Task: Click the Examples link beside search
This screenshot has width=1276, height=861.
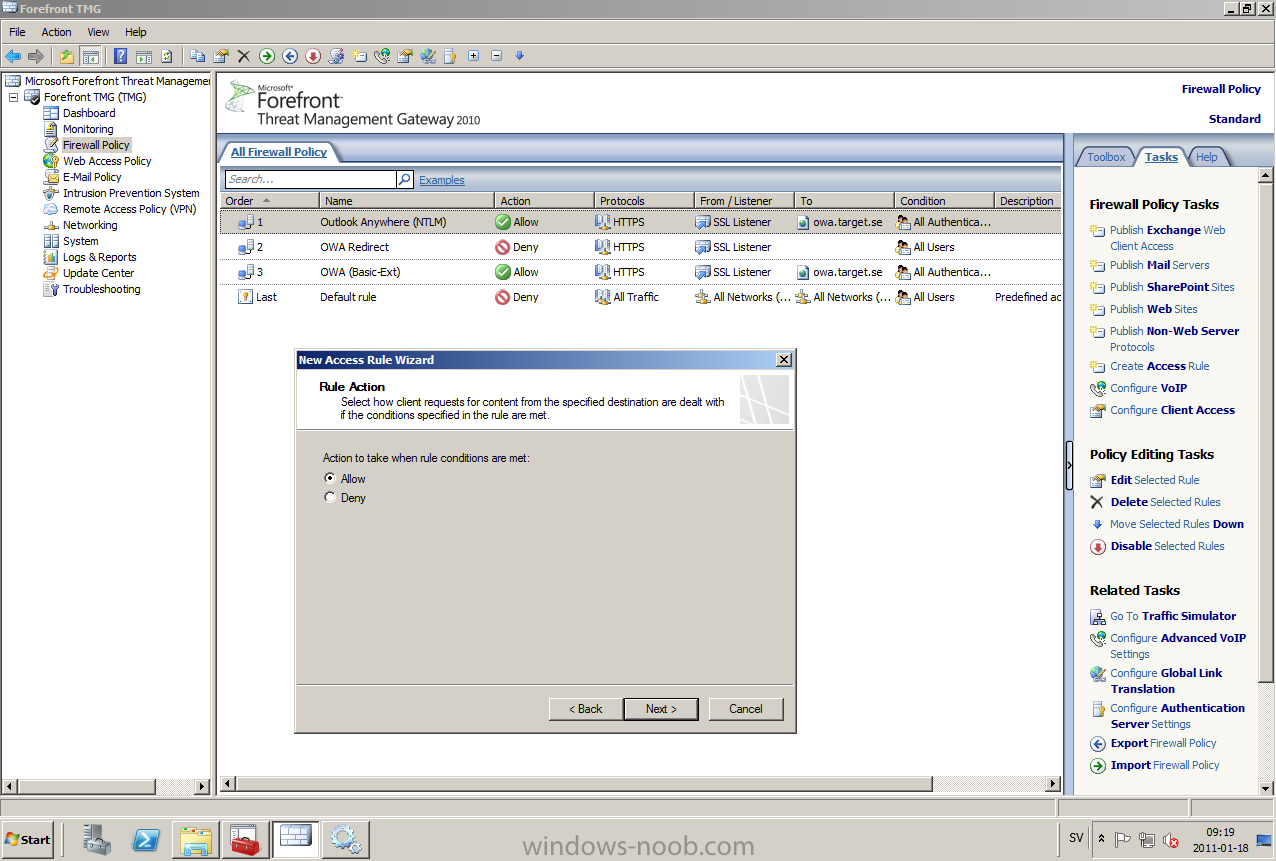Action: [442, 180]
